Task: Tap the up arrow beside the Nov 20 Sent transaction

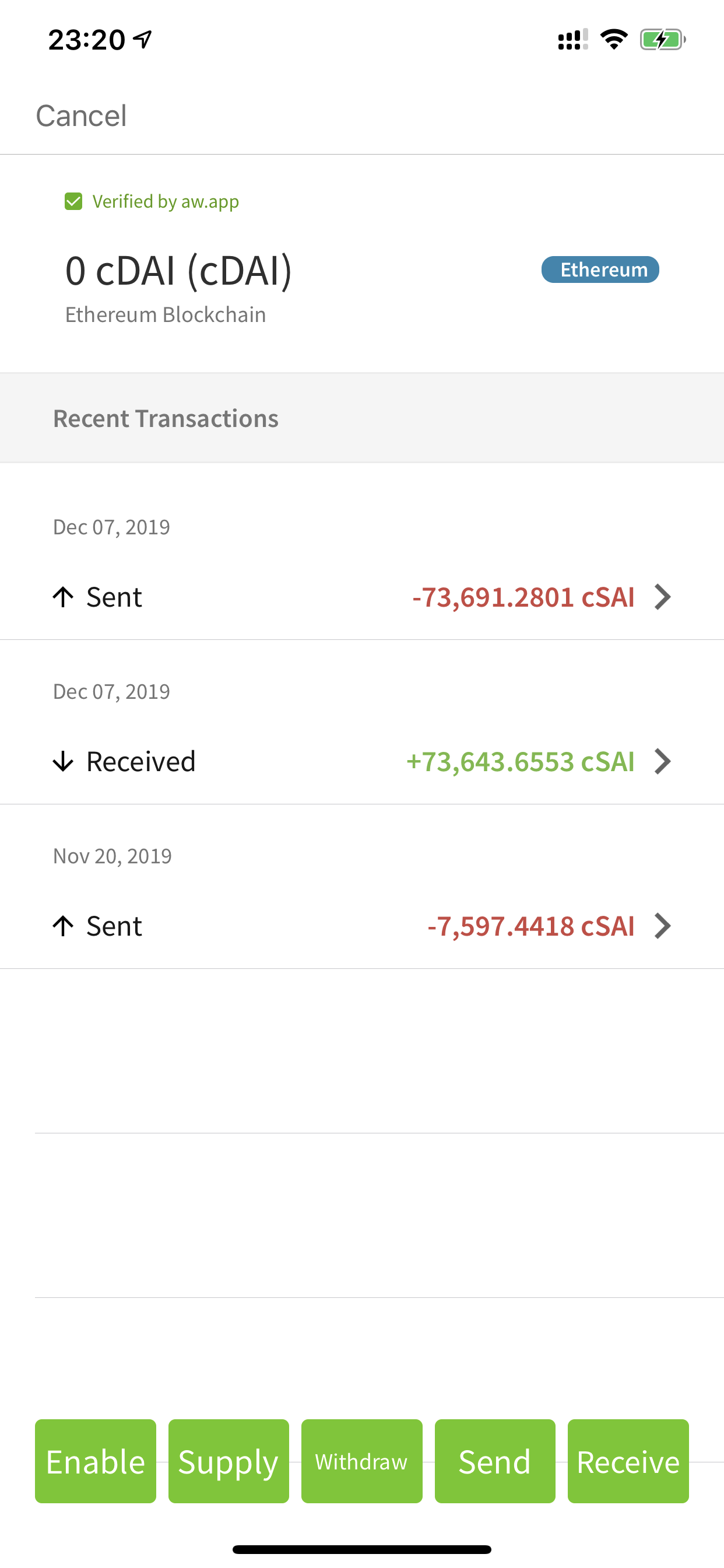Action: click(x=64, y=926)
